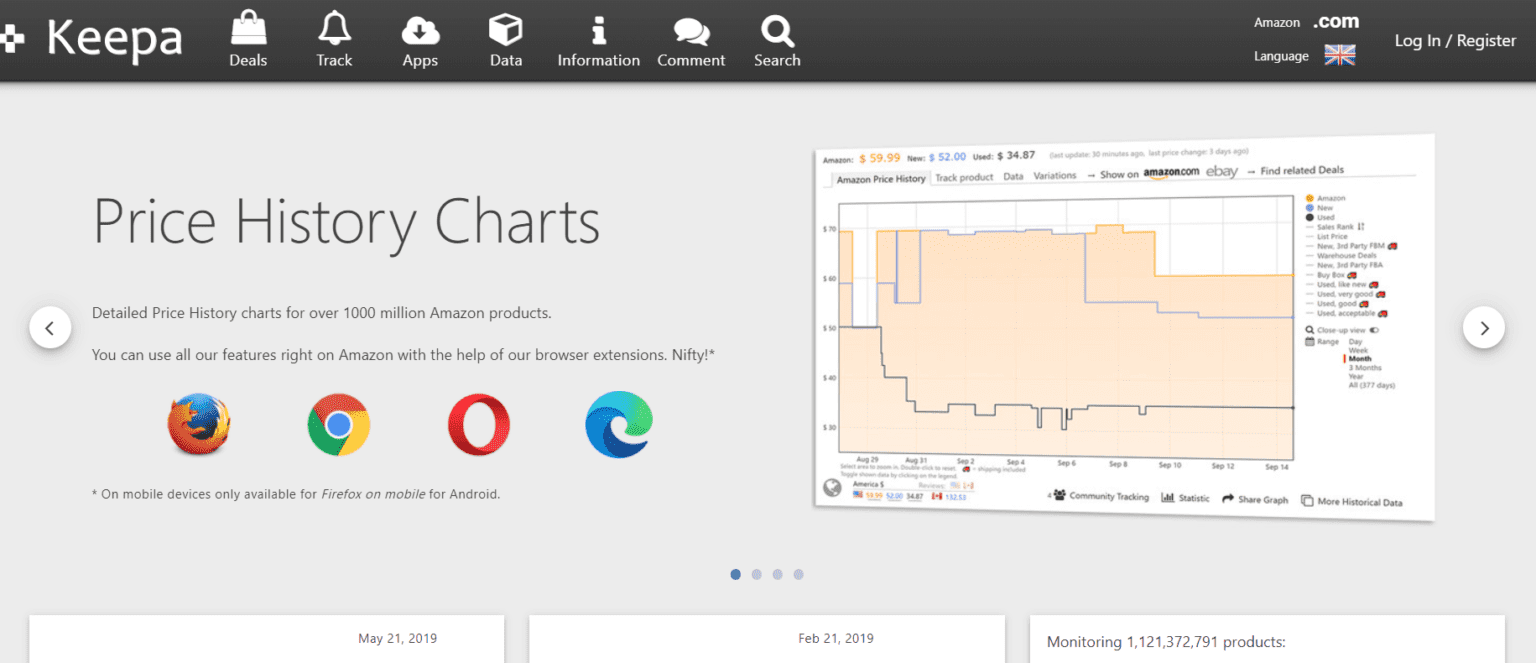
Task: Switch to the Track product tab
Action: click(963, 177)
